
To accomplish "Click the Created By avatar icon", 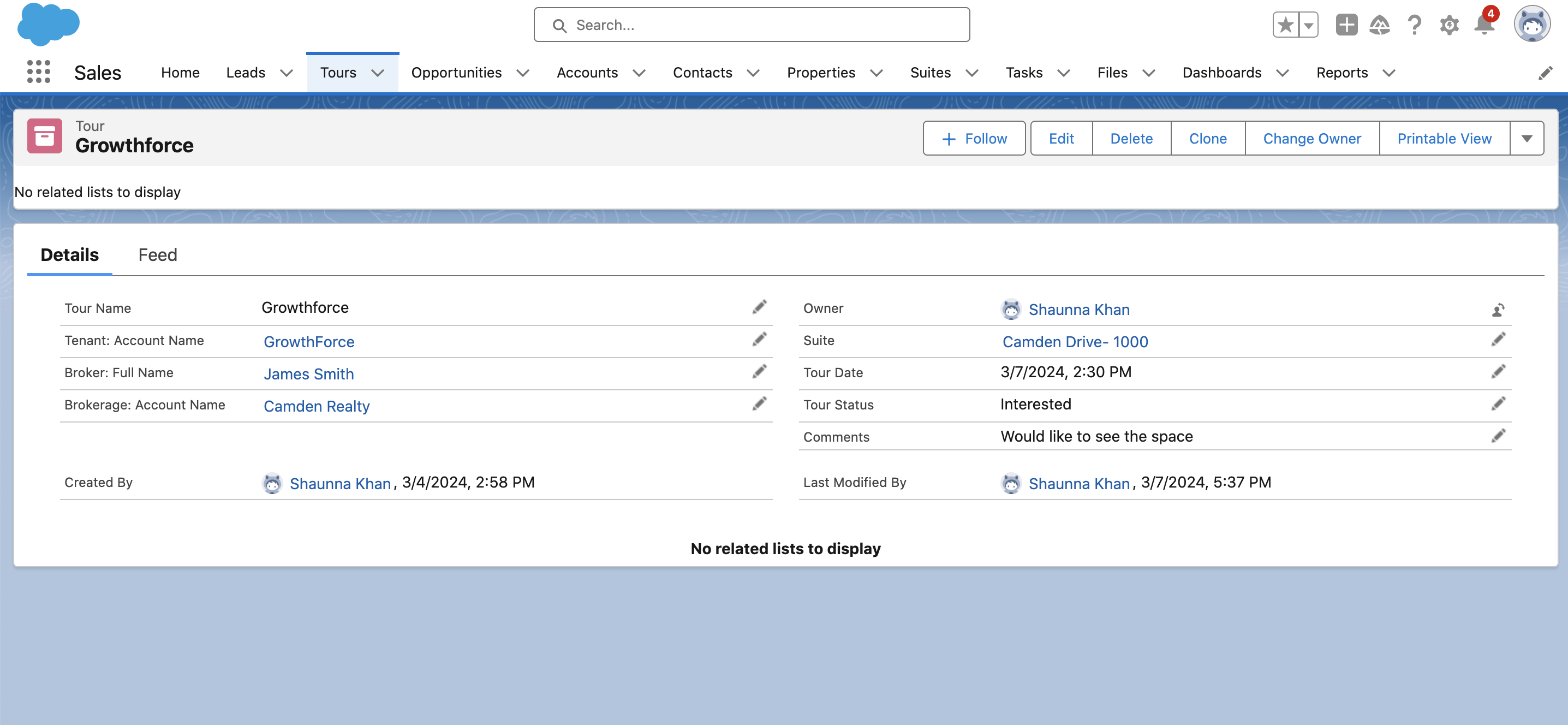I will click(x=272, y=483).
